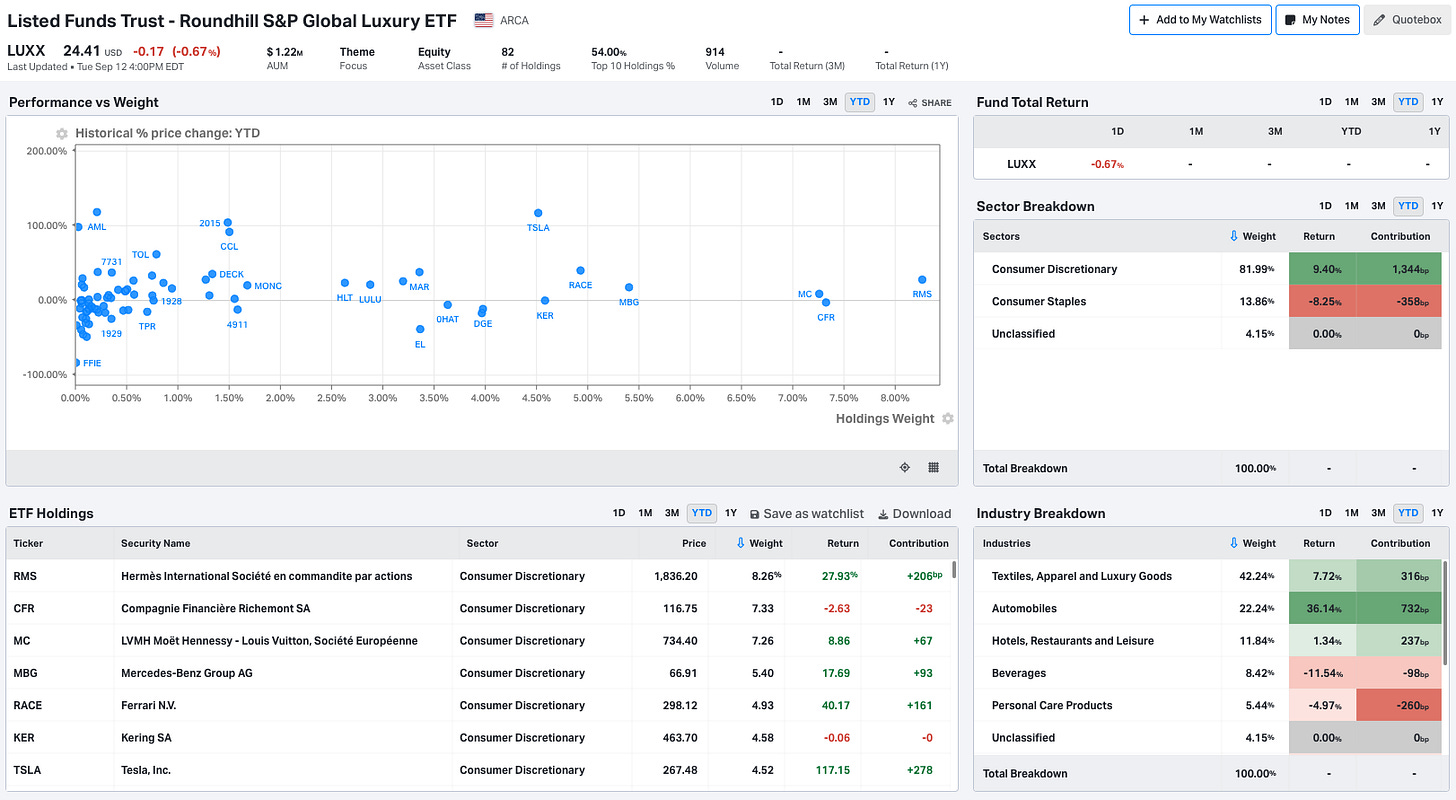Click the RACE data point on scatter chart

pyautogui.click(x=580, y=271)
